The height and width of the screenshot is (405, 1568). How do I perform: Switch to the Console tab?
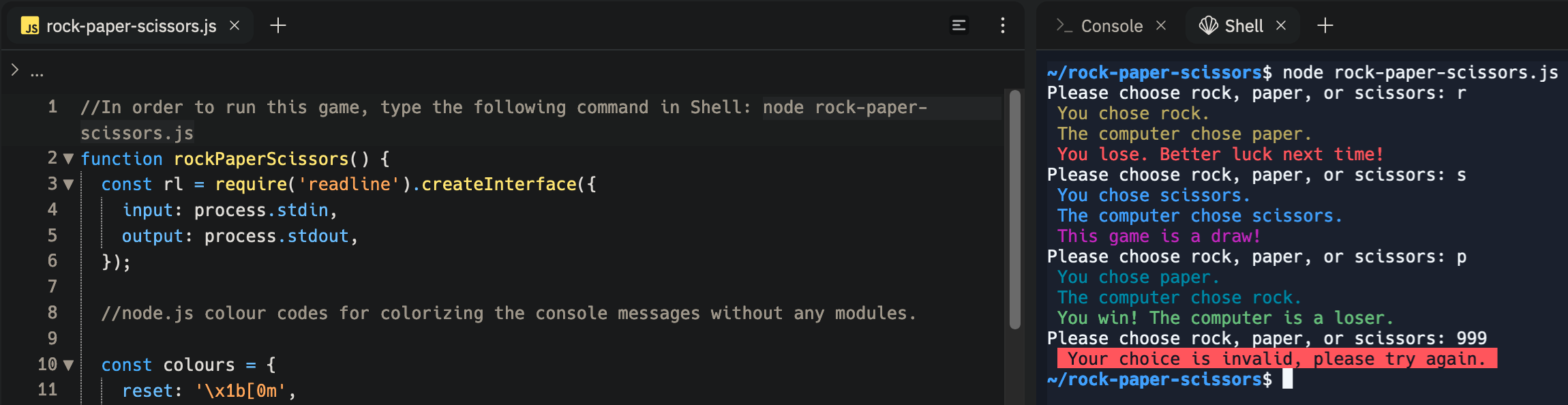click(1111, 26)
